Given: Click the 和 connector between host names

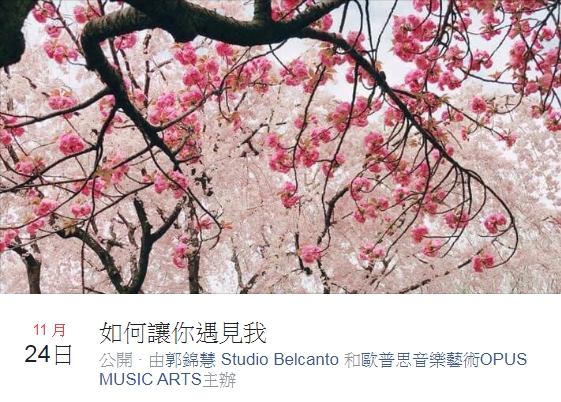Looking at the screenshot, I should pyautogui.click(x=352, y=360).
